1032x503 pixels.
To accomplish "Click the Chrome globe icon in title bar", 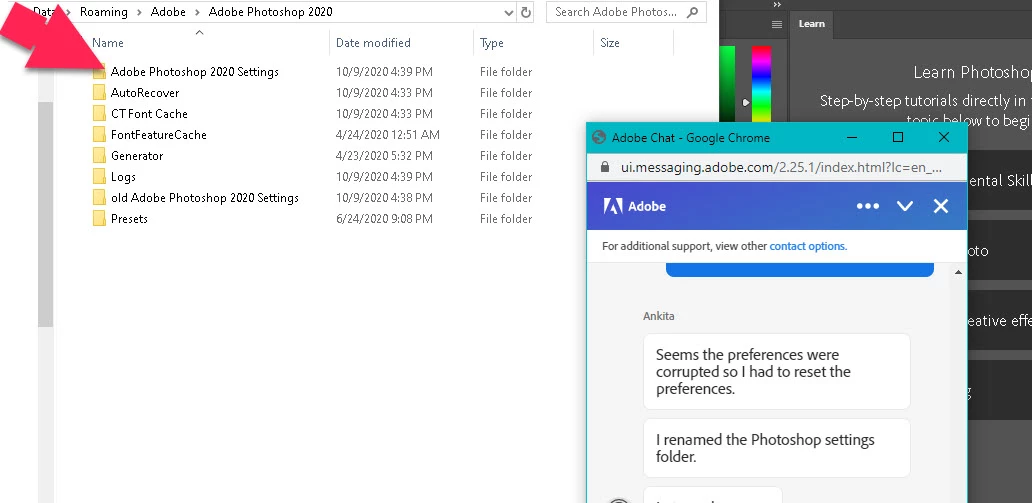I will (x=599, y=138).
